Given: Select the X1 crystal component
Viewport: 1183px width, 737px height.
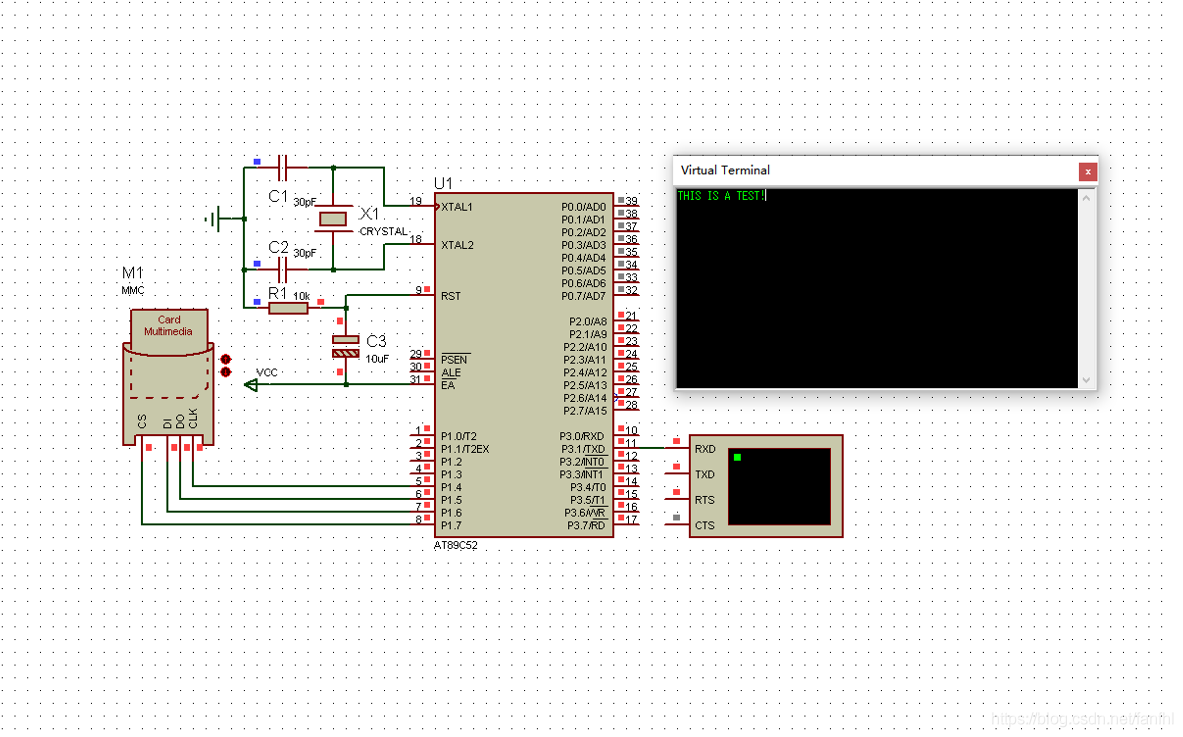Looking at the screenshot, I should pos(333,219).
